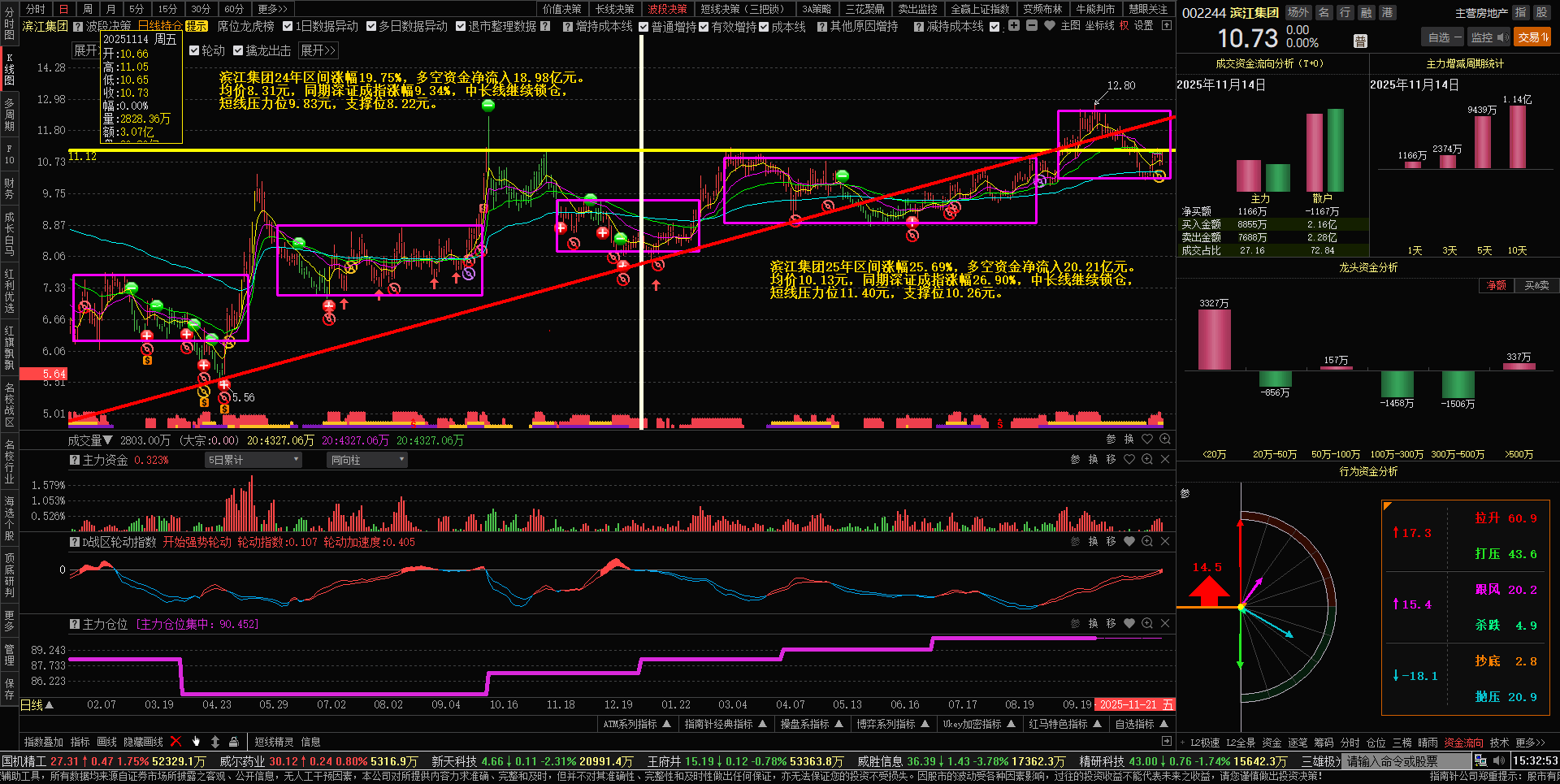
Task: Toggle the 普通增持 checkbox
Action: 643,27
